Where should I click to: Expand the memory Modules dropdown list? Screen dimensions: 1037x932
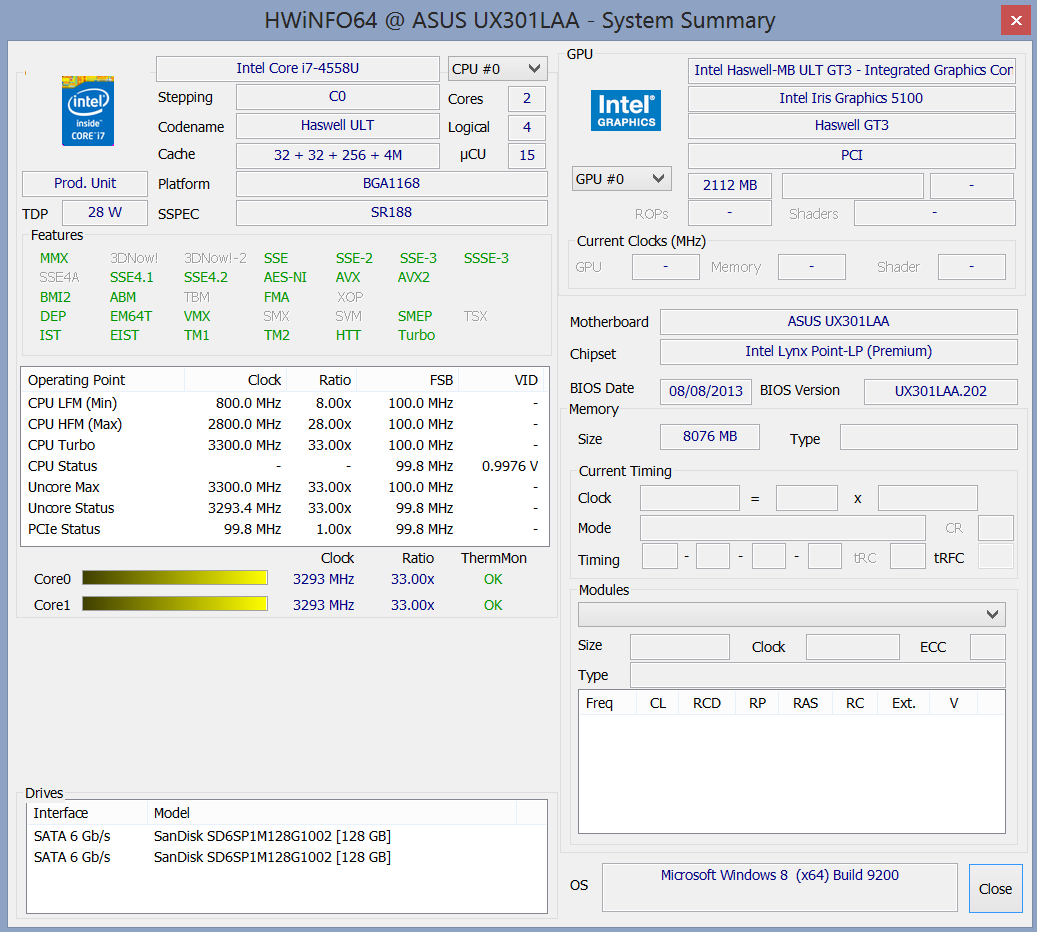[792, 614]
